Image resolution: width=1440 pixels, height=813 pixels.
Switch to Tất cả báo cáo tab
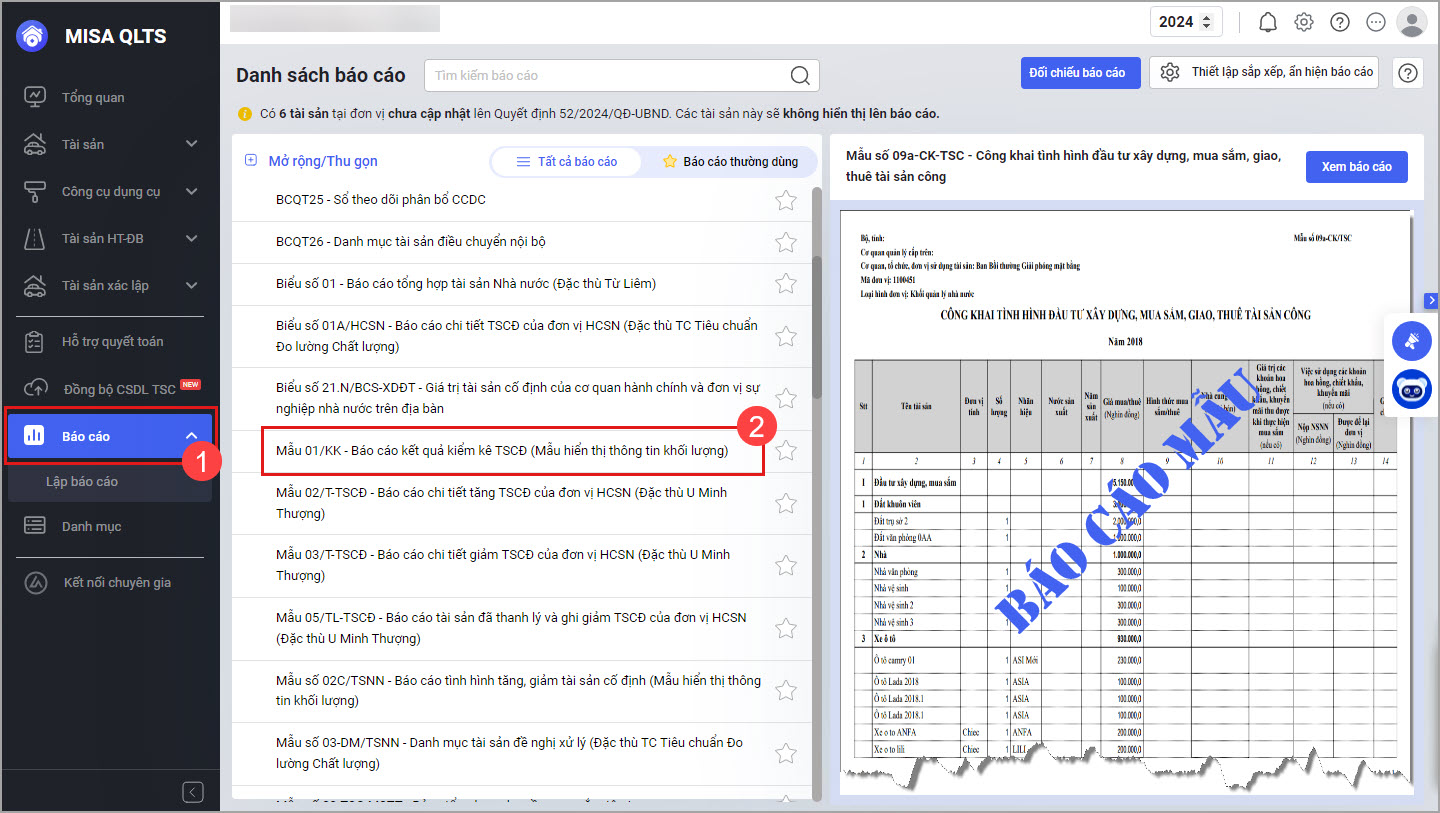tap(567, 161)
